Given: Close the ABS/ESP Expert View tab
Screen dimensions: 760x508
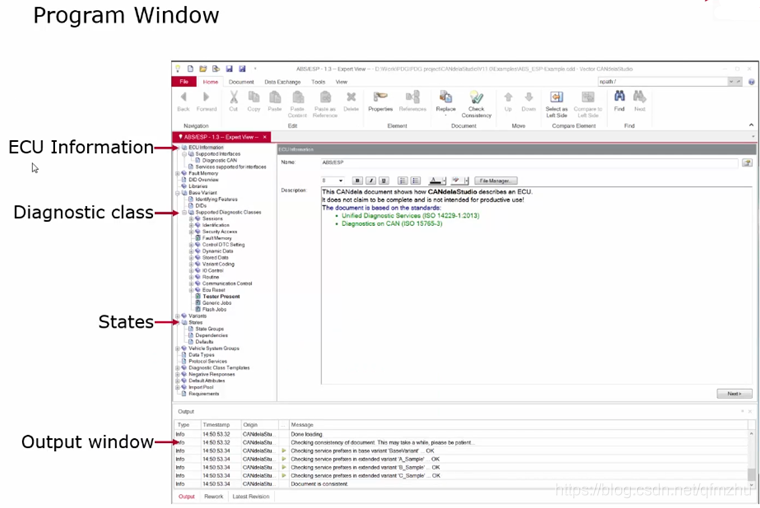Looking at the screenshot, I should [265, 137].
